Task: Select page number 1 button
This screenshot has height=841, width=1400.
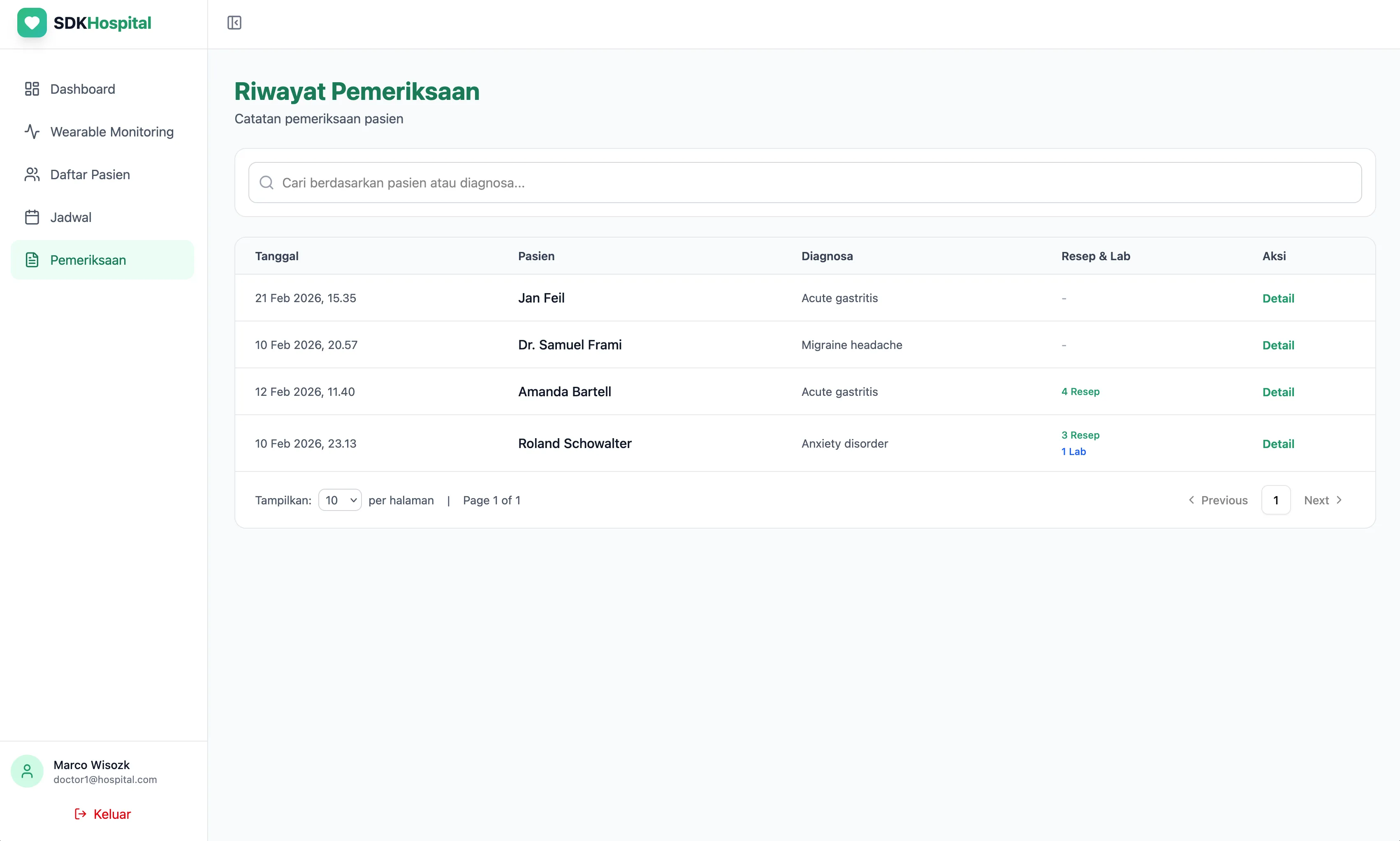Action: 1275,500
